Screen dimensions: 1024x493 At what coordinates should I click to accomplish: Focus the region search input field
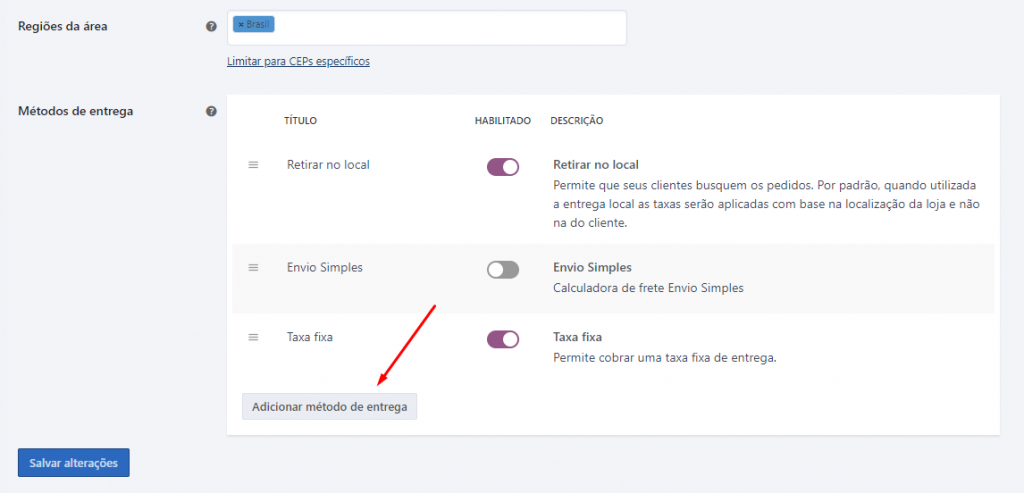449,27
